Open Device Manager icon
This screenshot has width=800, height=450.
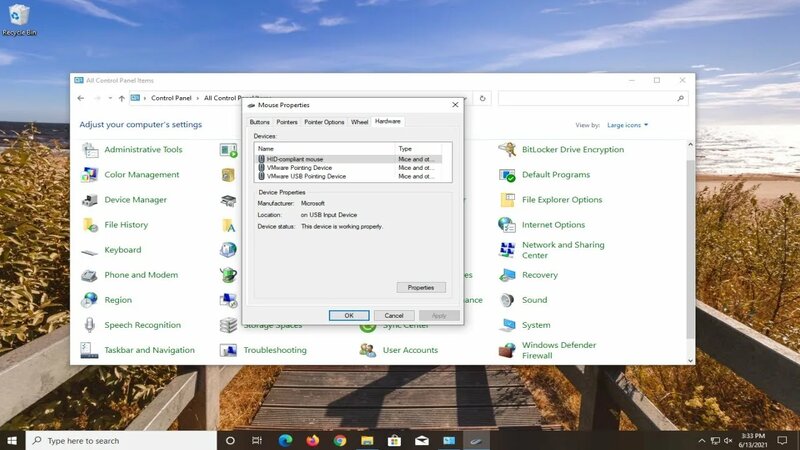(x=90, y=200)
